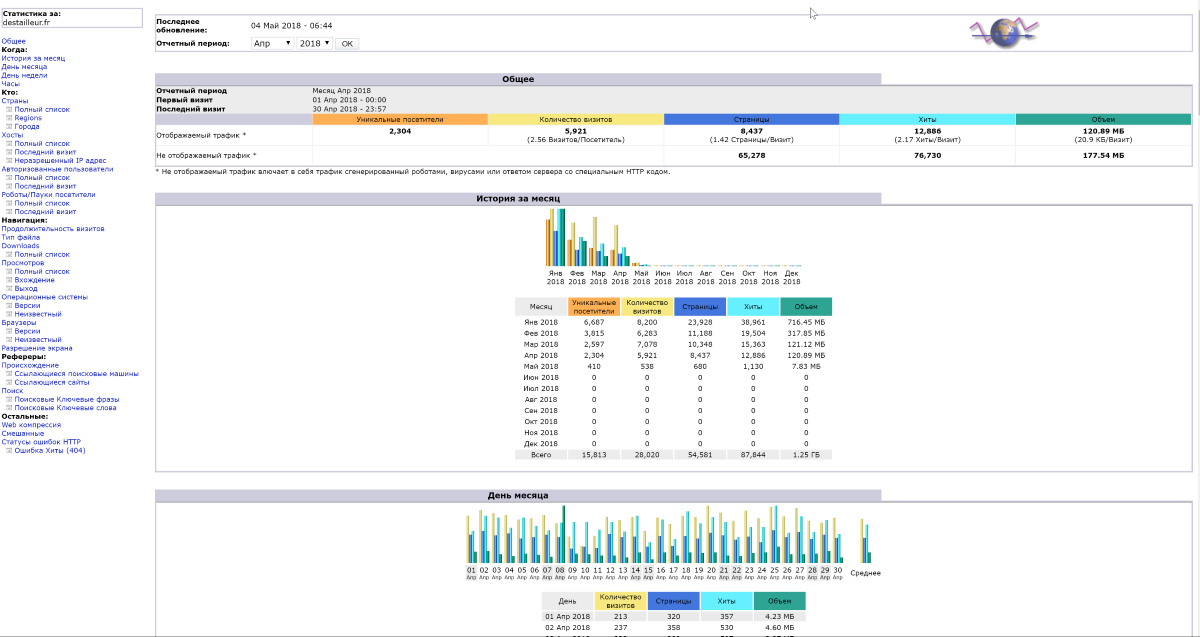Open the year dropdown showing 2018
This screenshot has width=1200, height=637.
pyautogui.click(x=314, y=44)
